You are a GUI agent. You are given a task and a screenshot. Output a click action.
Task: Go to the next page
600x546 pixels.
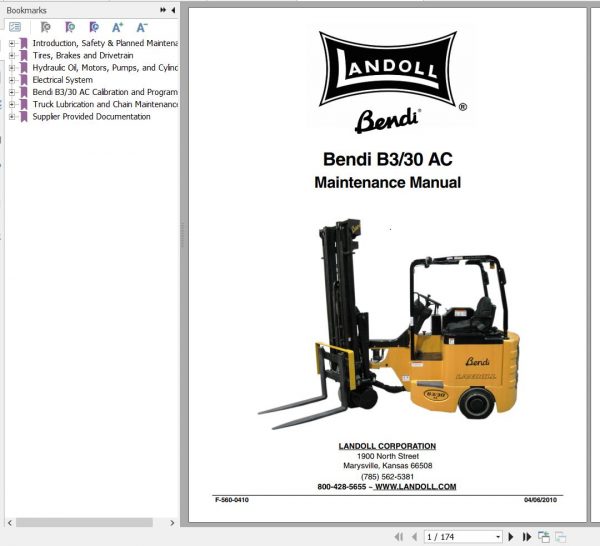pyautogui.click(x=510, y=537)
